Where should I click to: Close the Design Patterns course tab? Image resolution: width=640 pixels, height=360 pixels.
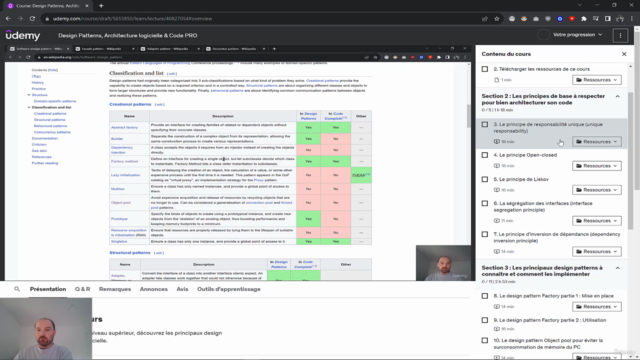pyautogui.click(x=87, y=6)
